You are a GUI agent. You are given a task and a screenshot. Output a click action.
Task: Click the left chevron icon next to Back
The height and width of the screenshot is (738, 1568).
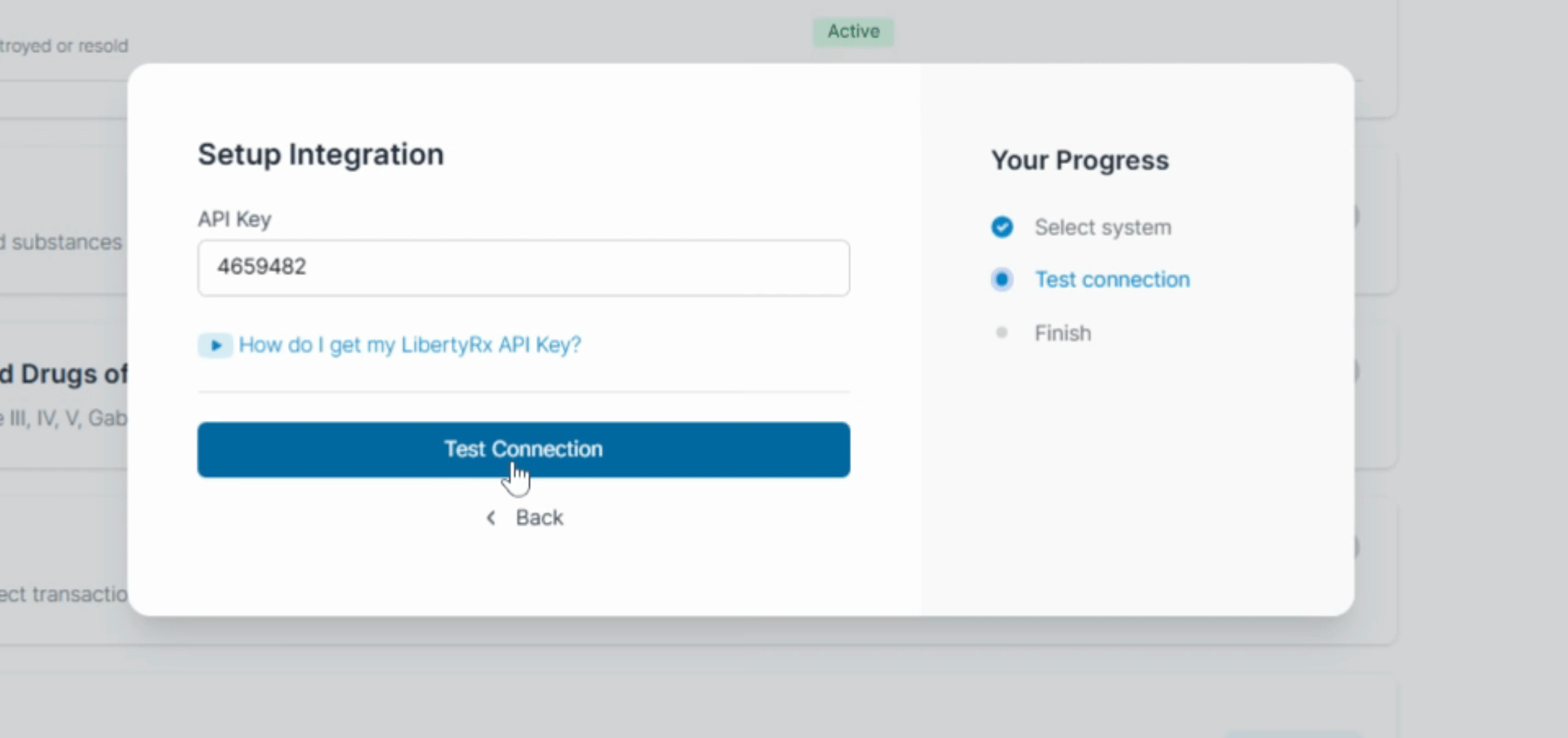(x=491, y=518)
